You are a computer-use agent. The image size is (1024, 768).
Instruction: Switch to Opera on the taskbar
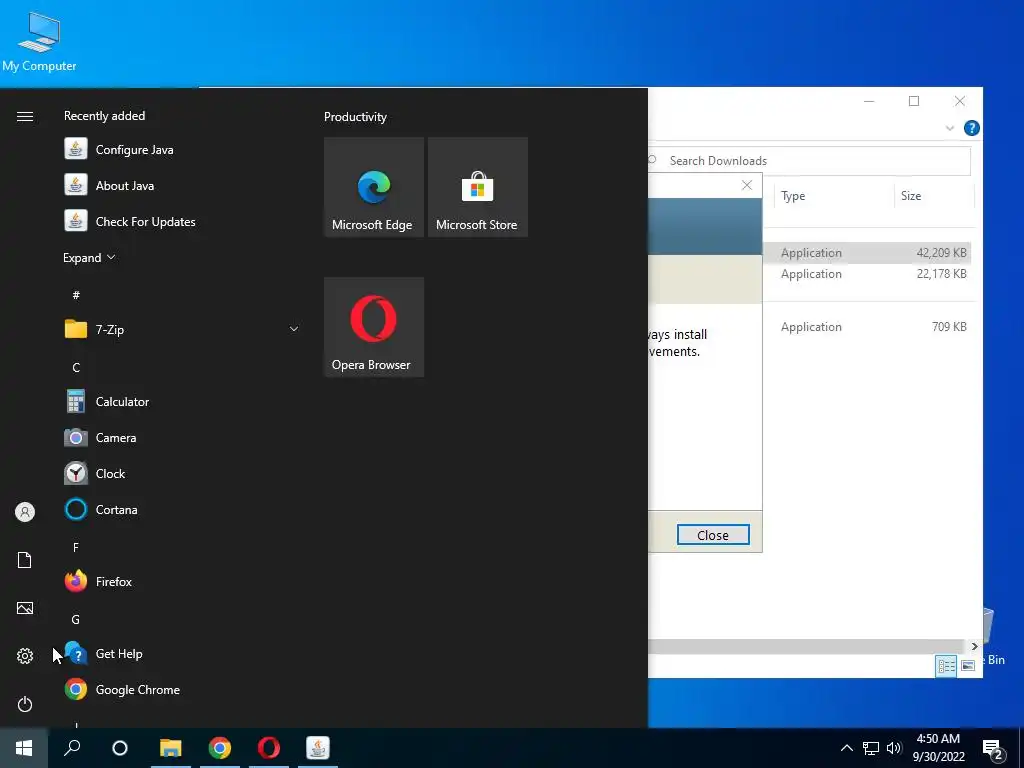[269, 748]
